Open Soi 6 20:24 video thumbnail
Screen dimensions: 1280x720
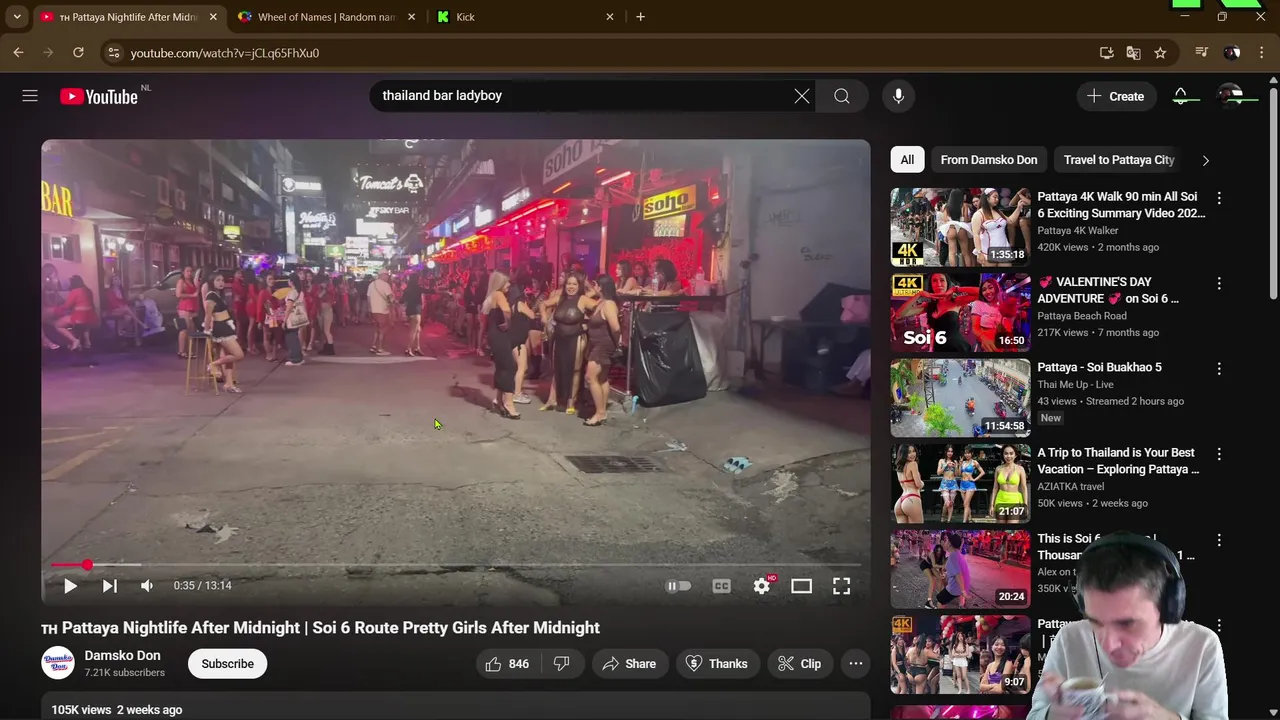click(960, 569)
